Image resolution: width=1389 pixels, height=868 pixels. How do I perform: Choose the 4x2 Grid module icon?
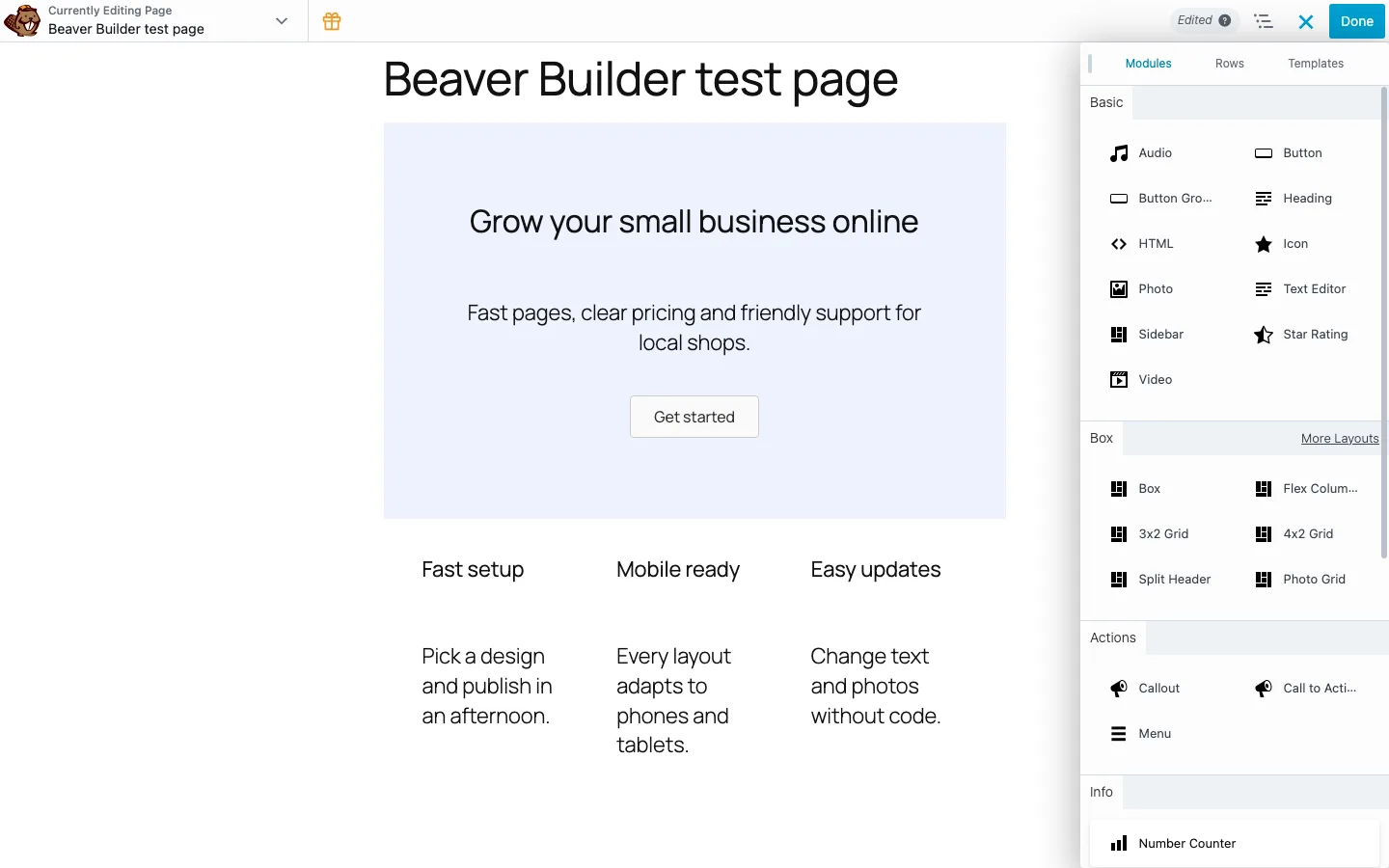pyautogui.click(x=1264, y=534)
